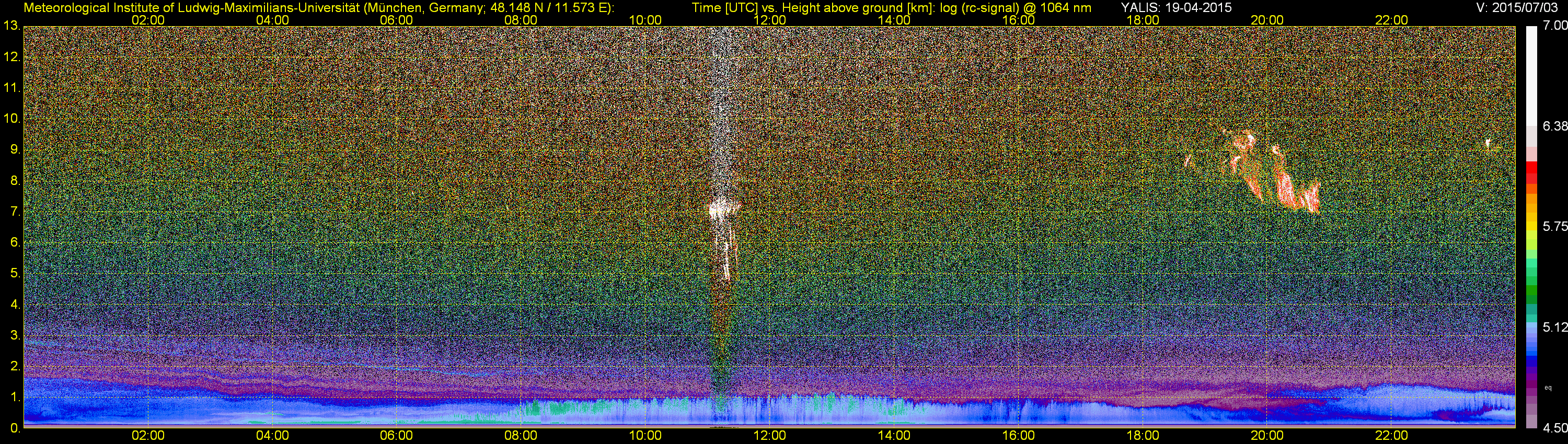This screenshot has height=444, width=1568.
Task: Click the 22:00 label on the upper time axis
Action: tap(1391, 20)
